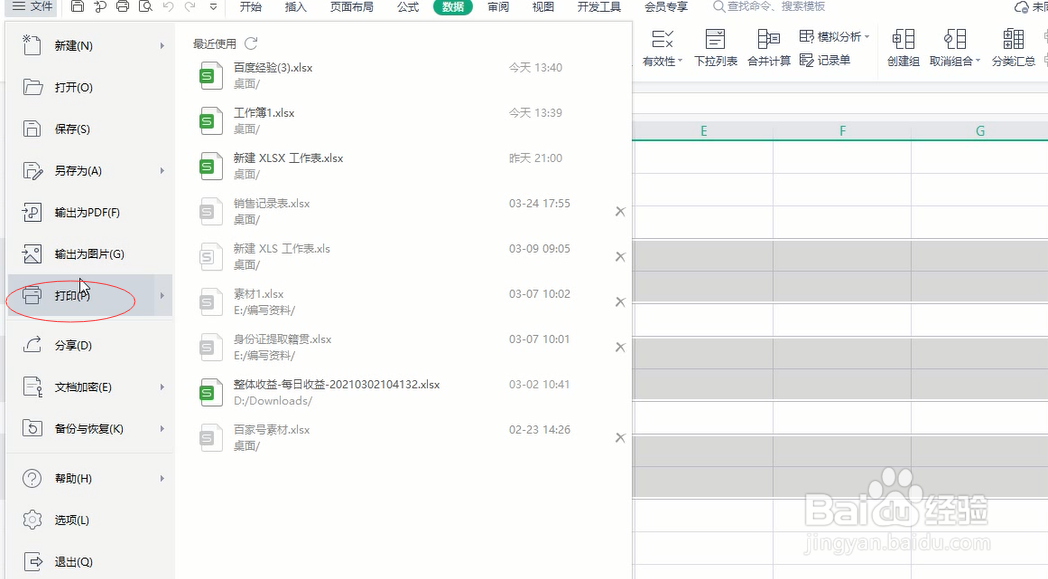Viewport: 1048px width, 579px height.
Task: Remove 素材1.xlsx from recent files
Action: coord(619,302)
